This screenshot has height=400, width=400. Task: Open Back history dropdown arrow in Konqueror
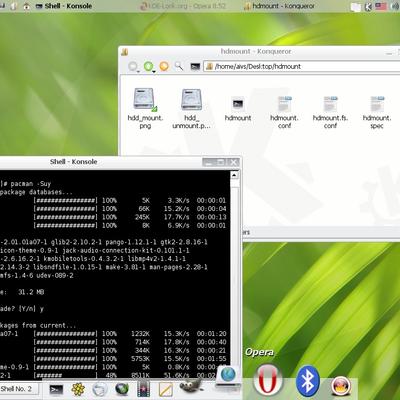click(x=138, y=71)
